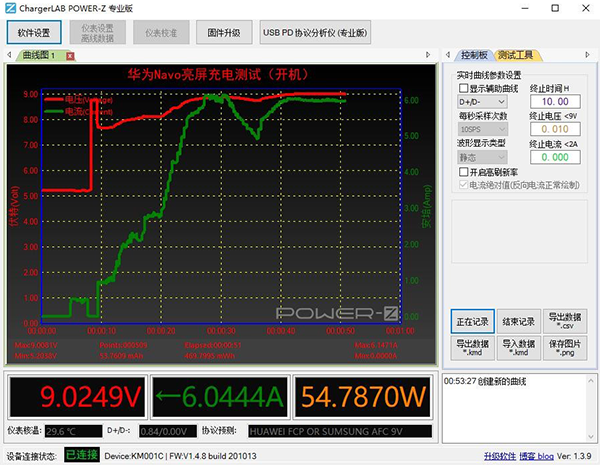
Task: Switch to the 测试工具 tab
Action: pyautogui.click(x=516, y=55)
